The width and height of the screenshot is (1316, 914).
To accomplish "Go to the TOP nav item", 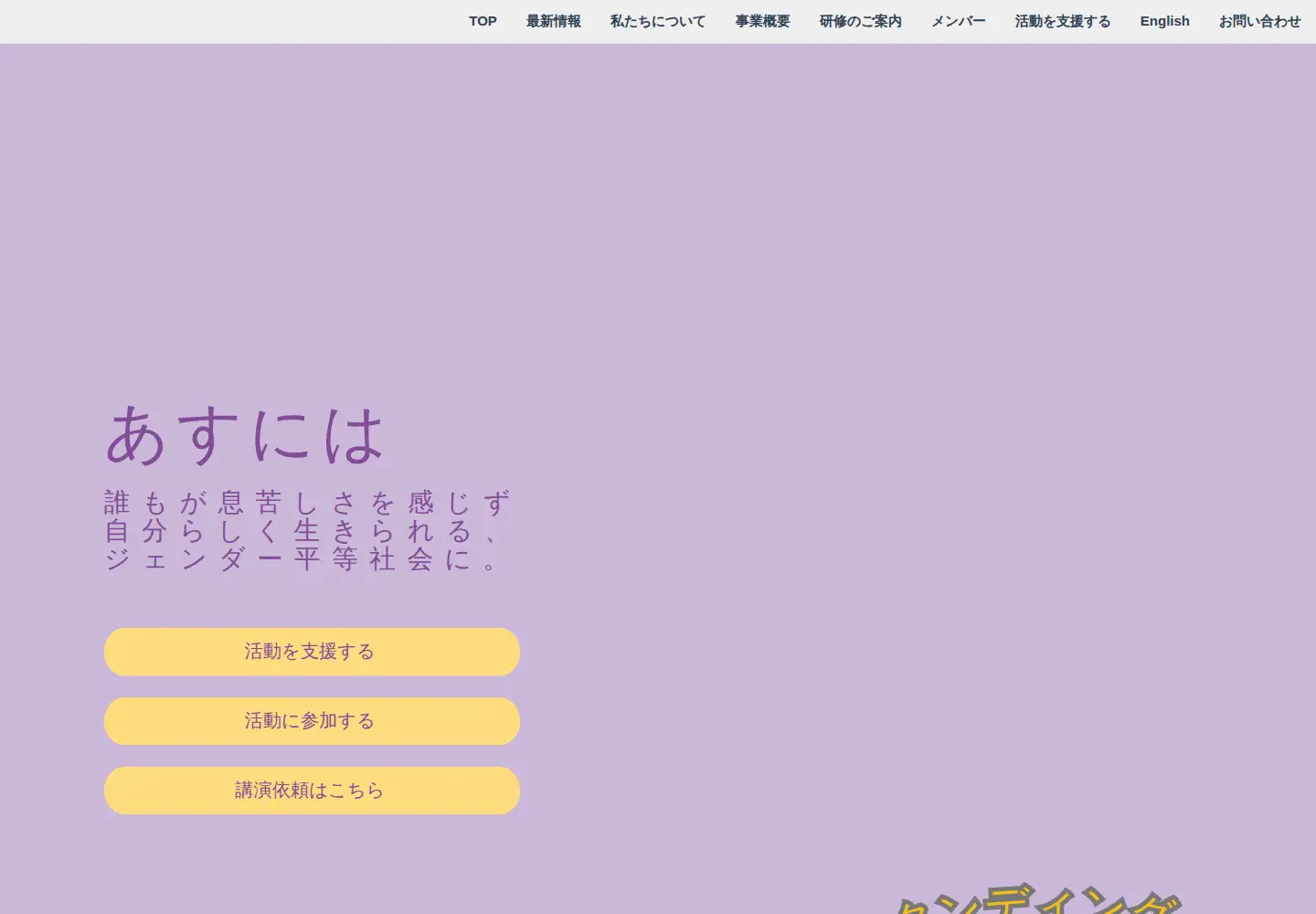I will click(483, 21).
